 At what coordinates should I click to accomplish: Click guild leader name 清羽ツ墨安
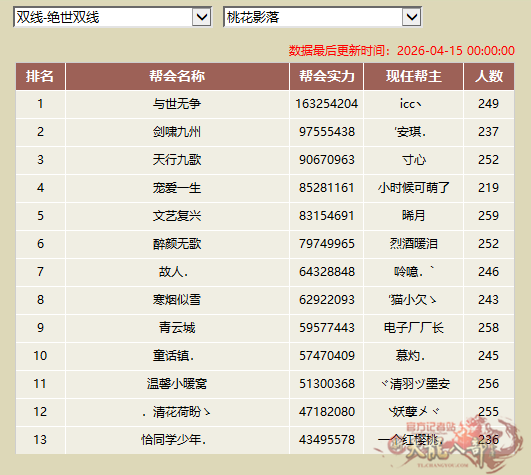[x=416, y=384]
